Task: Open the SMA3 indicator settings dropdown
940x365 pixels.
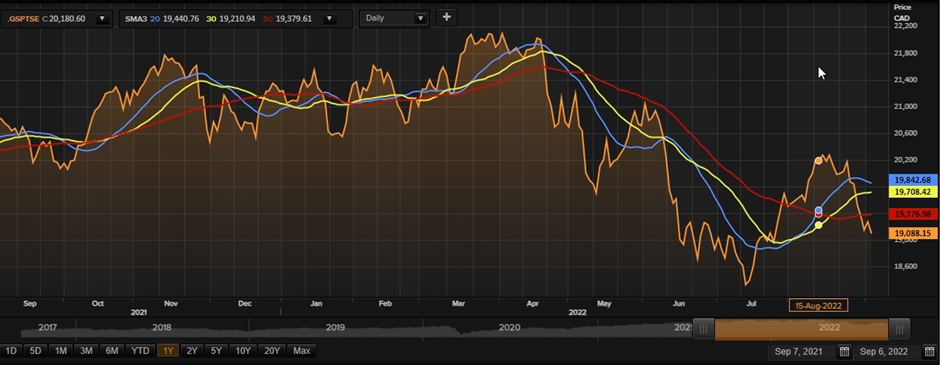Action: (329, 19)
